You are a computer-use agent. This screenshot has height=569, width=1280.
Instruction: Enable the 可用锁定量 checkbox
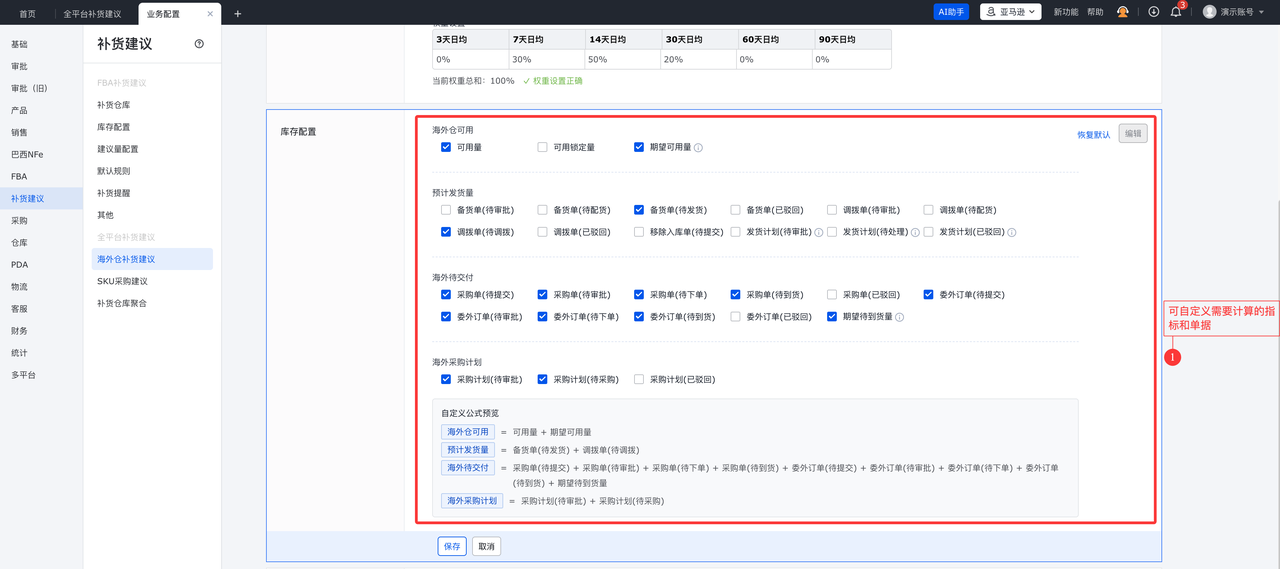coord(543,147)
